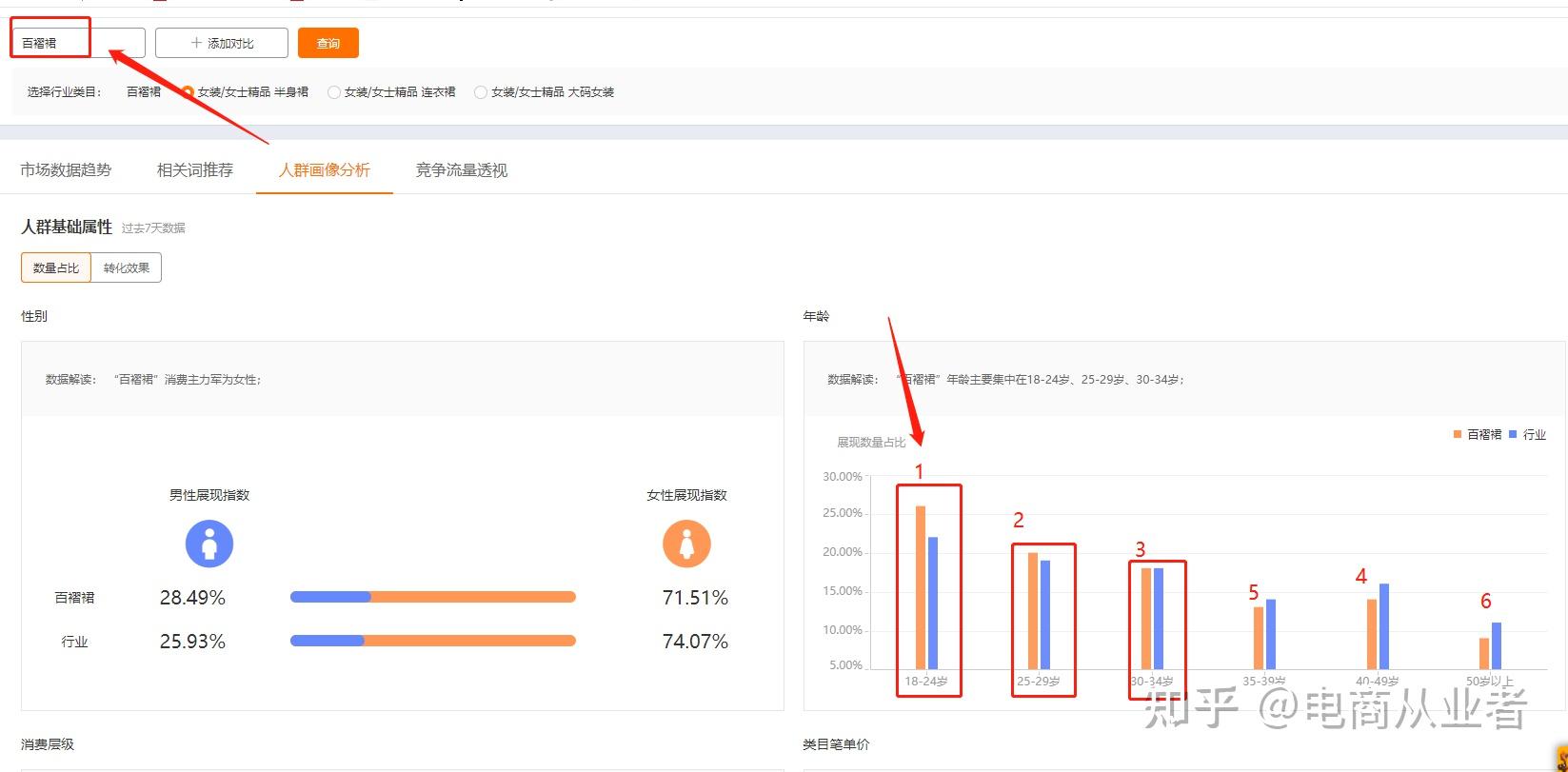
Task: Go to the 竞争流量透视 tab
Action: coord(462,170)
